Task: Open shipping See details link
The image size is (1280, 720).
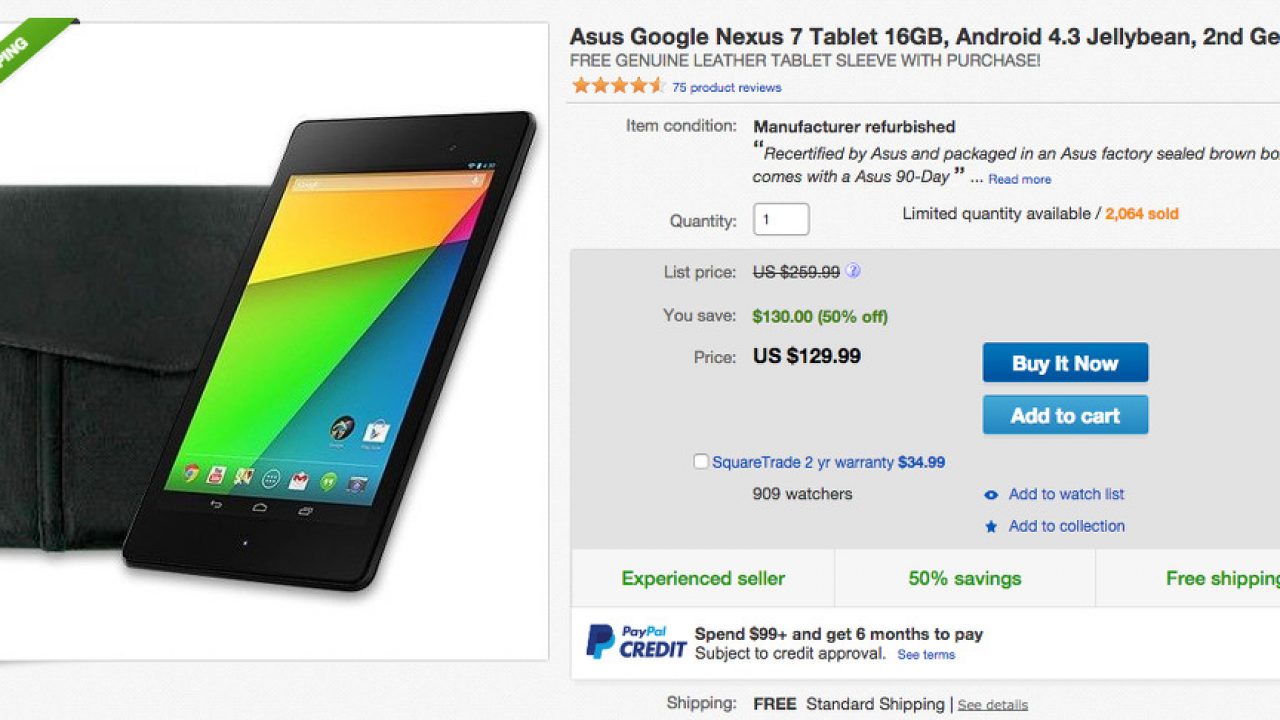Action: tap(992, 705)
